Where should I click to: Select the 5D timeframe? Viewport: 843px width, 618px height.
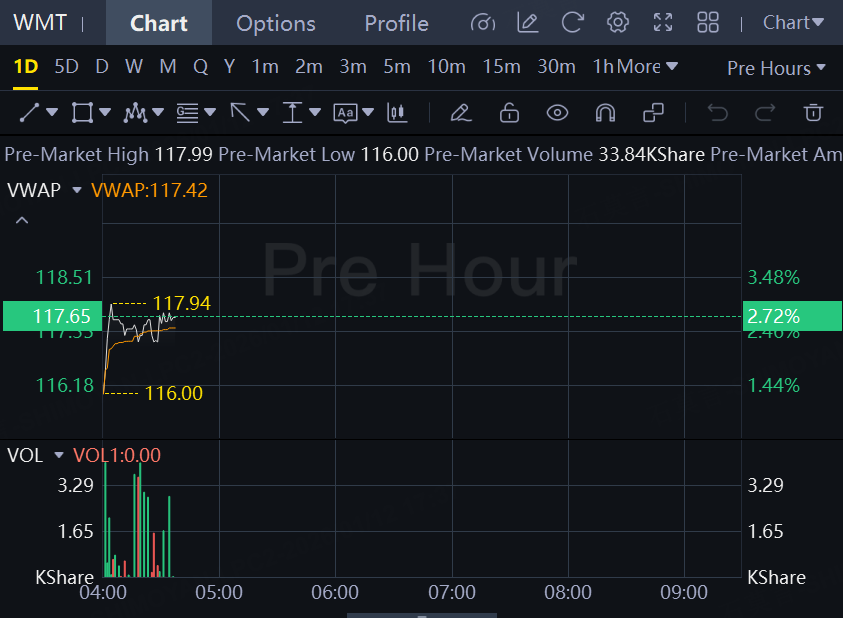[66, 67]
